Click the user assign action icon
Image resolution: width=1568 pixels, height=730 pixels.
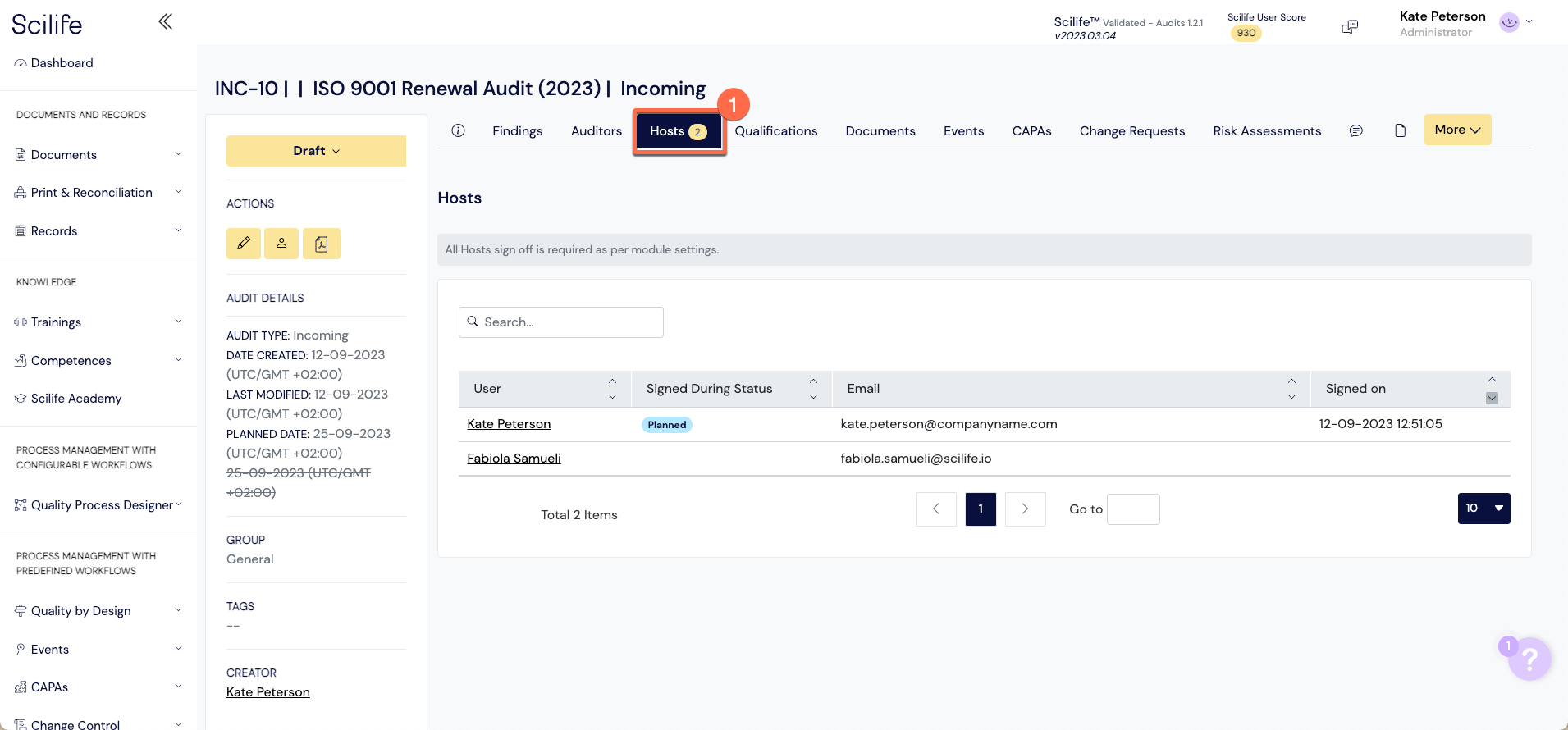point(281,244)
